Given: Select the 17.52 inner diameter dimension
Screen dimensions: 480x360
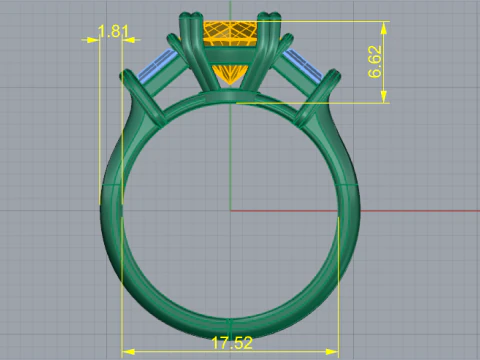Looking at the screenshot, I should click(232, 343).
